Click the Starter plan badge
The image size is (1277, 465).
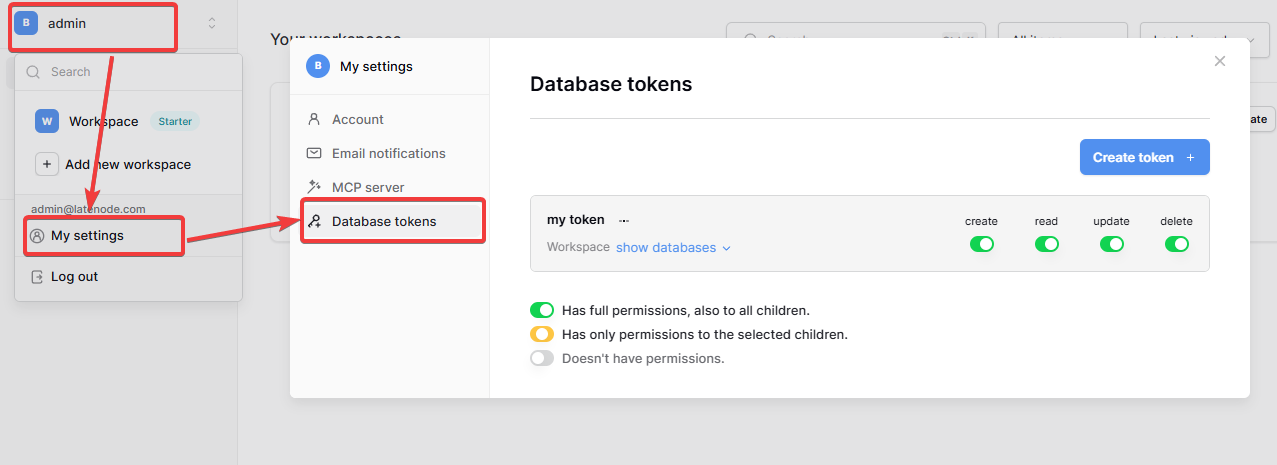coord(175,121)
